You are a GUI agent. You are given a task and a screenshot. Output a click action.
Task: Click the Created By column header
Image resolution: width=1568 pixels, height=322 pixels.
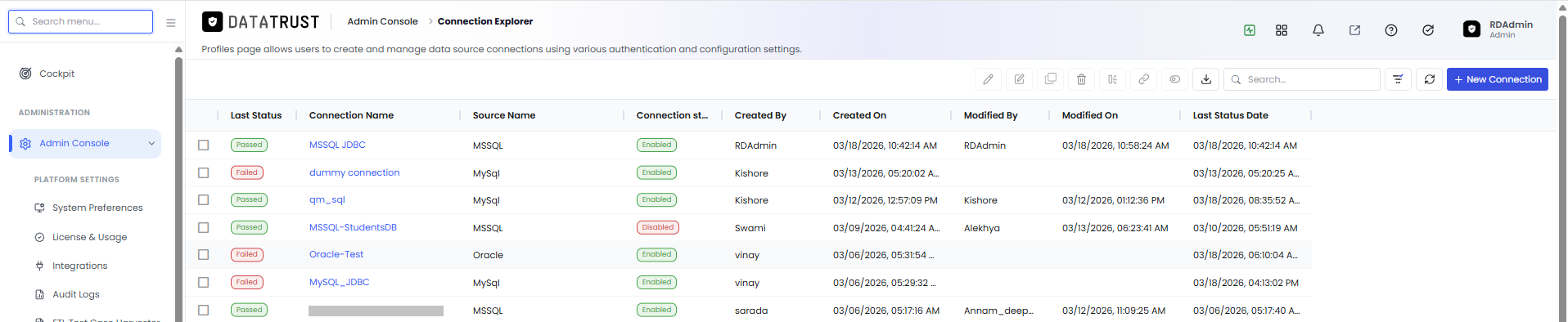click(x=760, y=115)
